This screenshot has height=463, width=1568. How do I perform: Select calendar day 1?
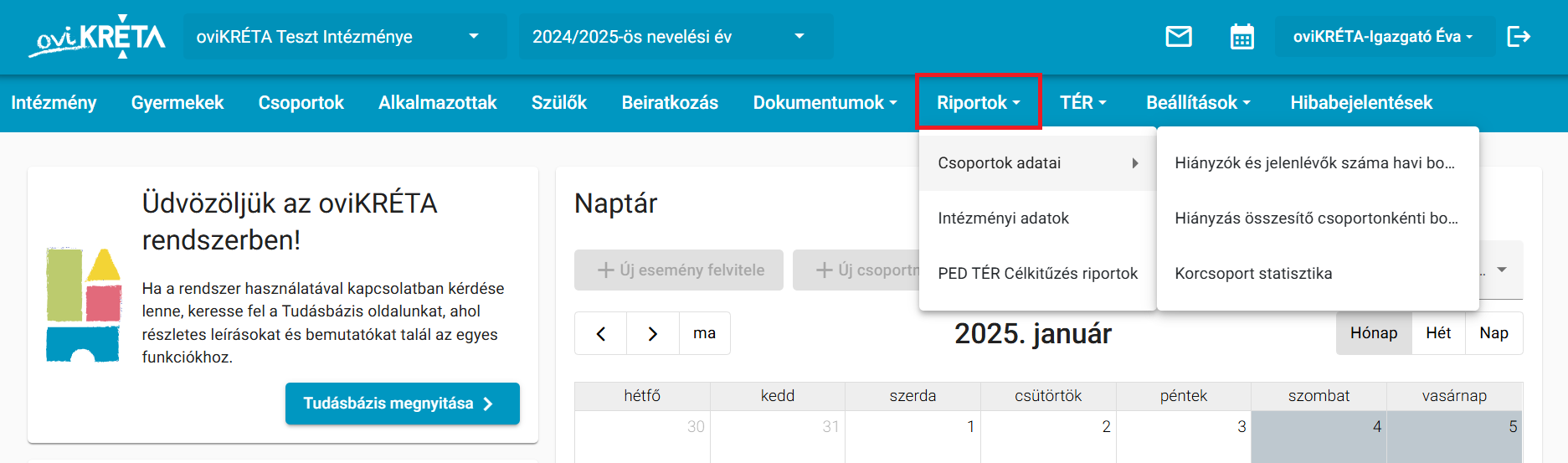point(913,436)
